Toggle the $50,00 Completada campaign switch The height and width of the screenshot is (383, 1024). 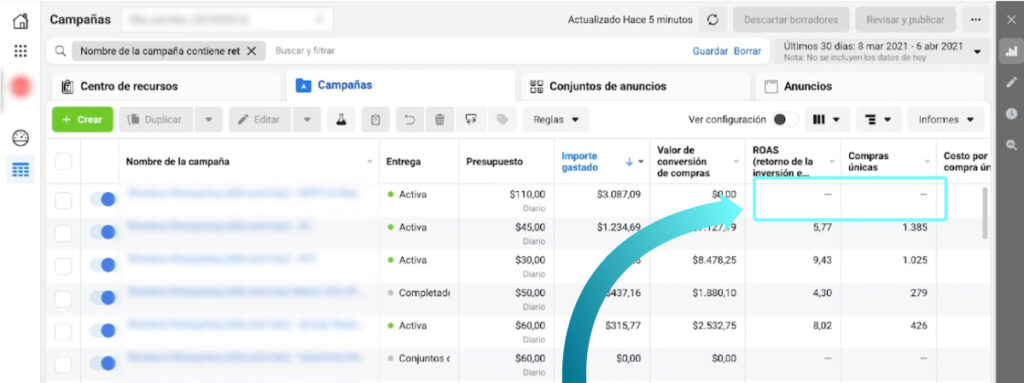(x=102, y=298)
